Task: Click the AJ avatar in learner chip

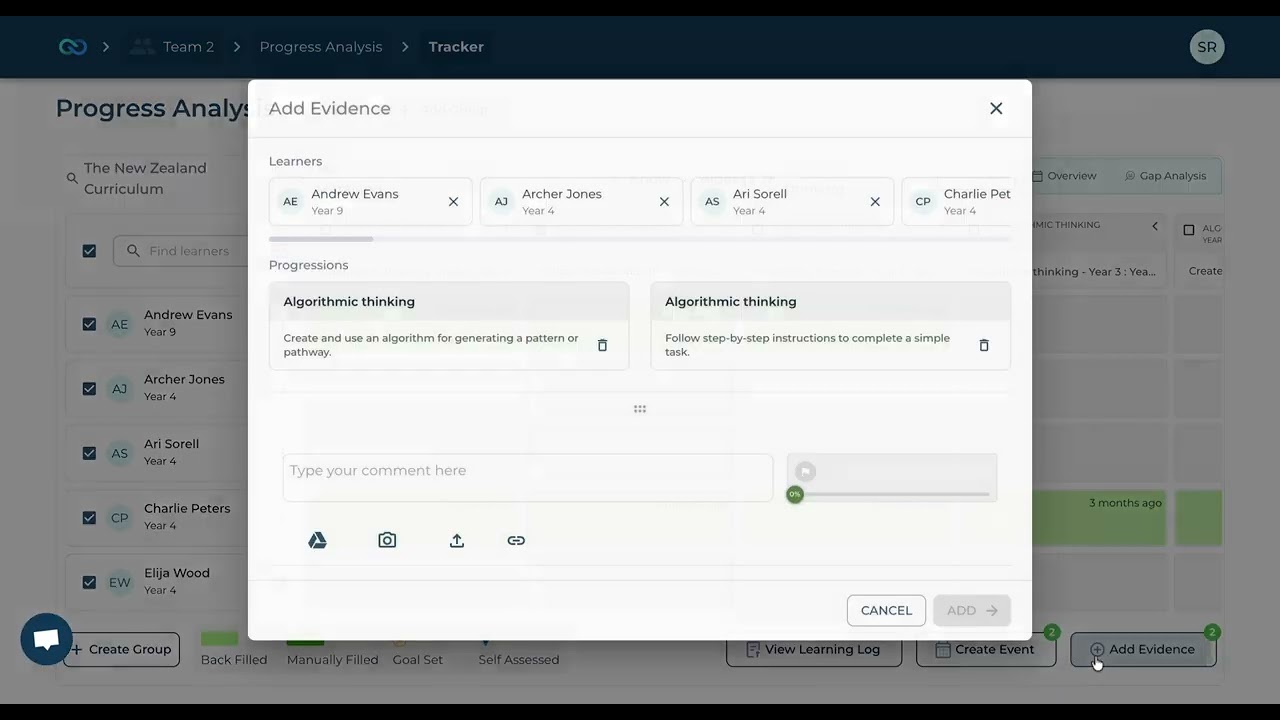Action: pos(501,202)
